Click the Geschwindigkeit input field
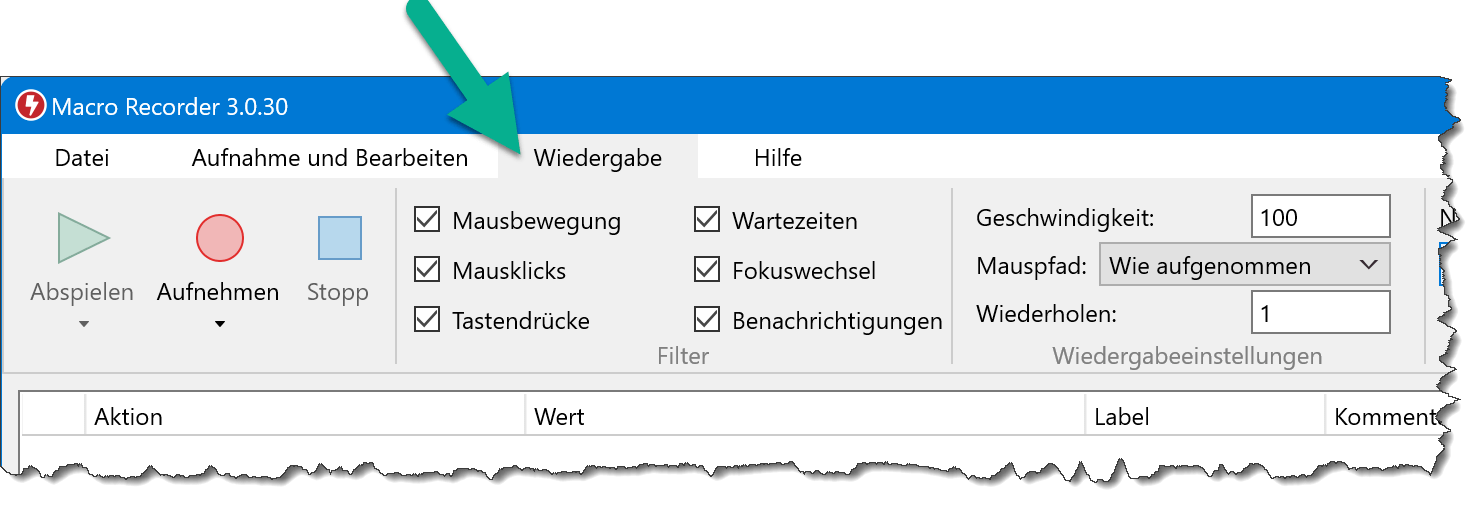 click(1319, 217)
